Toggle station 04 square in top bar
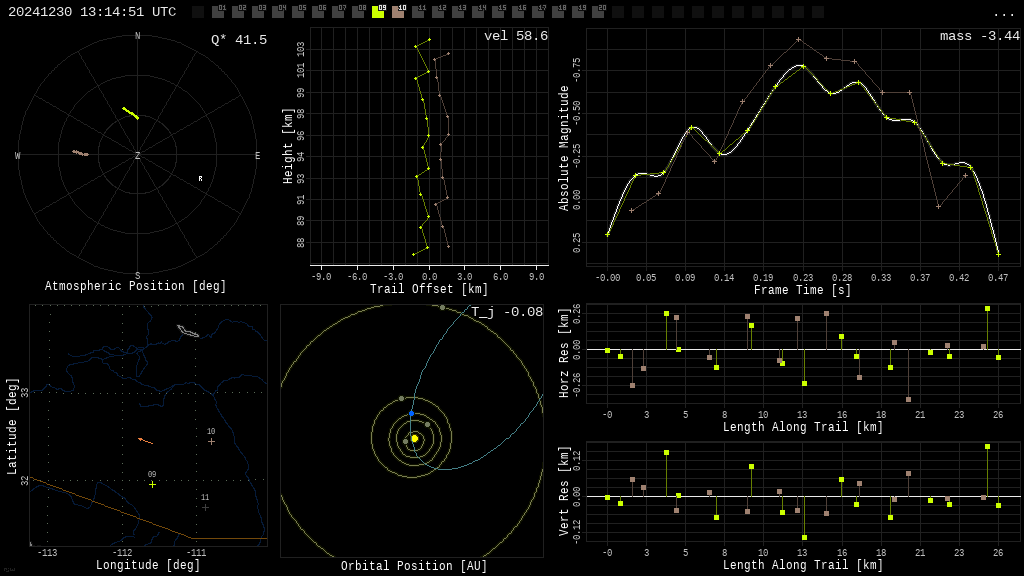The width and height of the screenshot is (1024, 576). 278,12
